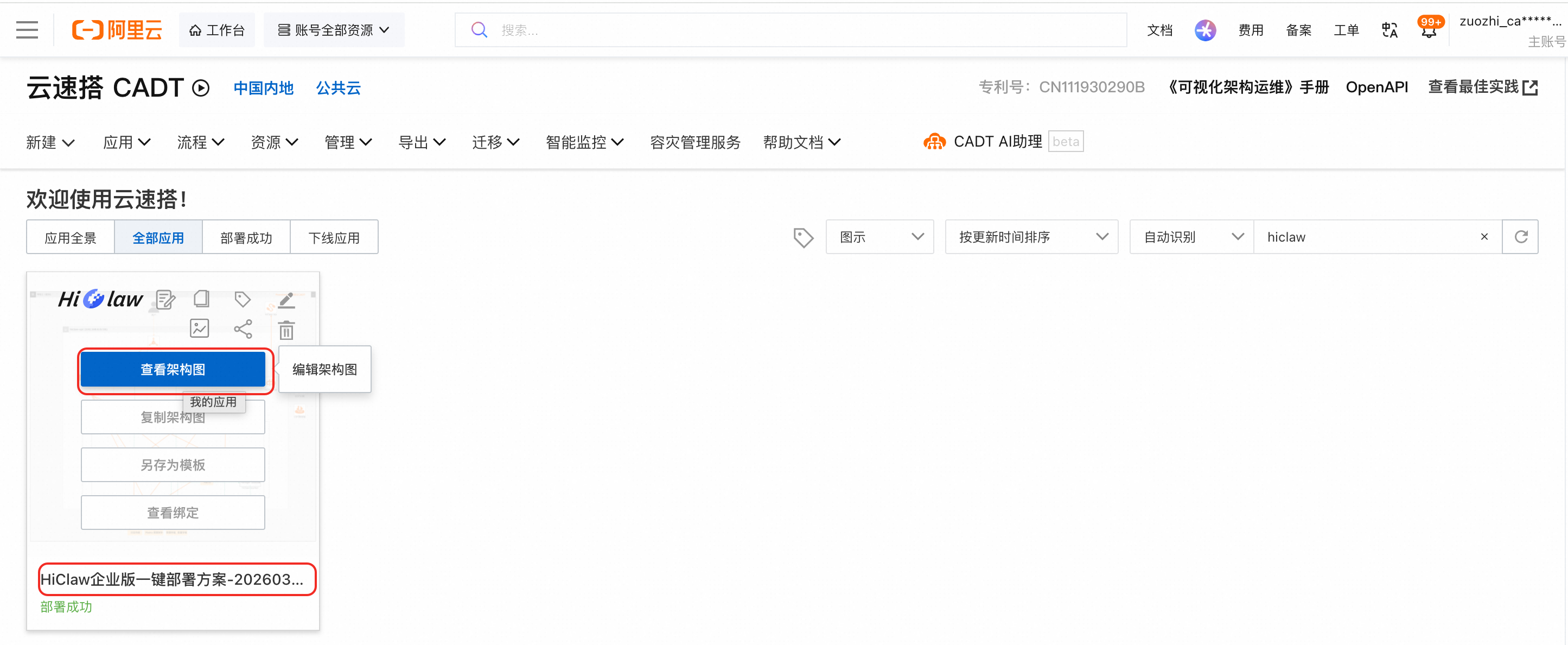Open the 自动识别 search type dropdown
Image resolution: width=1568 pixels, height=645 pixels.
(1192, 237)
